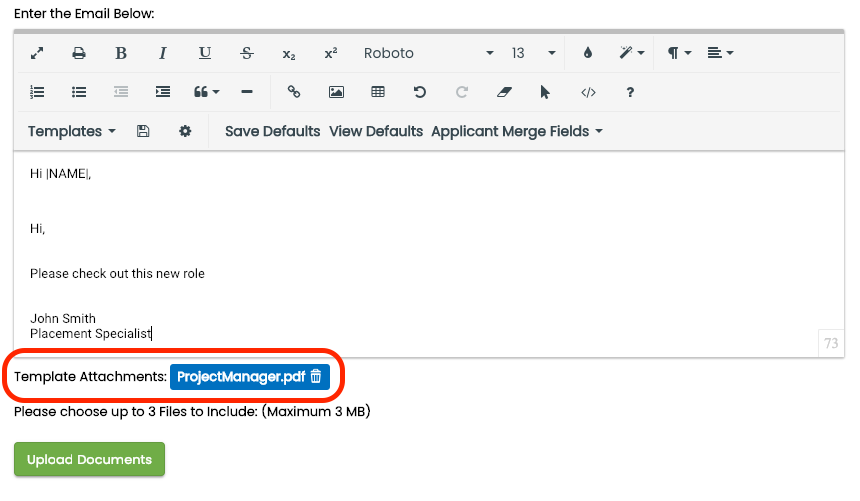The height and width of the screenshot is (501, 860).
Task: Insert a link with chain icon
Action: pyautogui.click(x=294, y=92)
